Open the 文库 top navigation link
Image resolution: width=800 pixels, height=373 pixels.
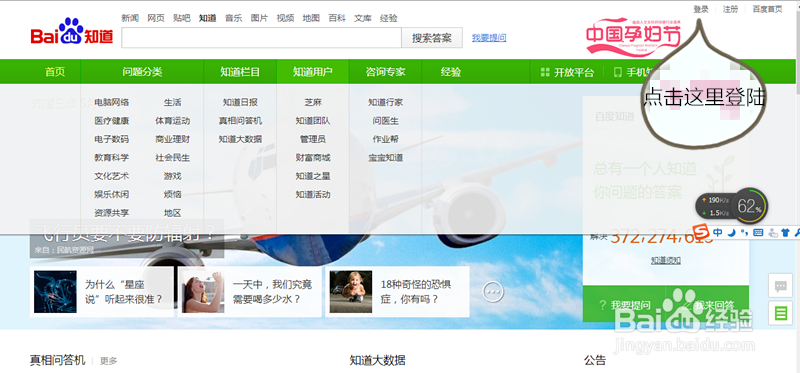(x=363, y=18)
